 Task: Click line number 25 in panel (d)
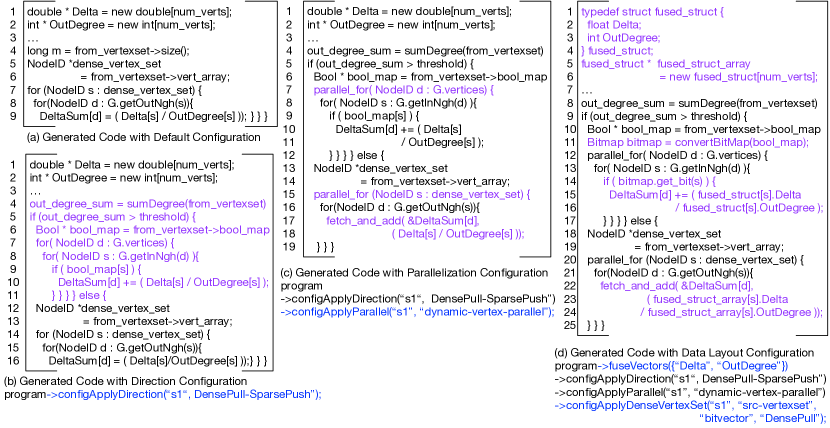tap(570, 326)
